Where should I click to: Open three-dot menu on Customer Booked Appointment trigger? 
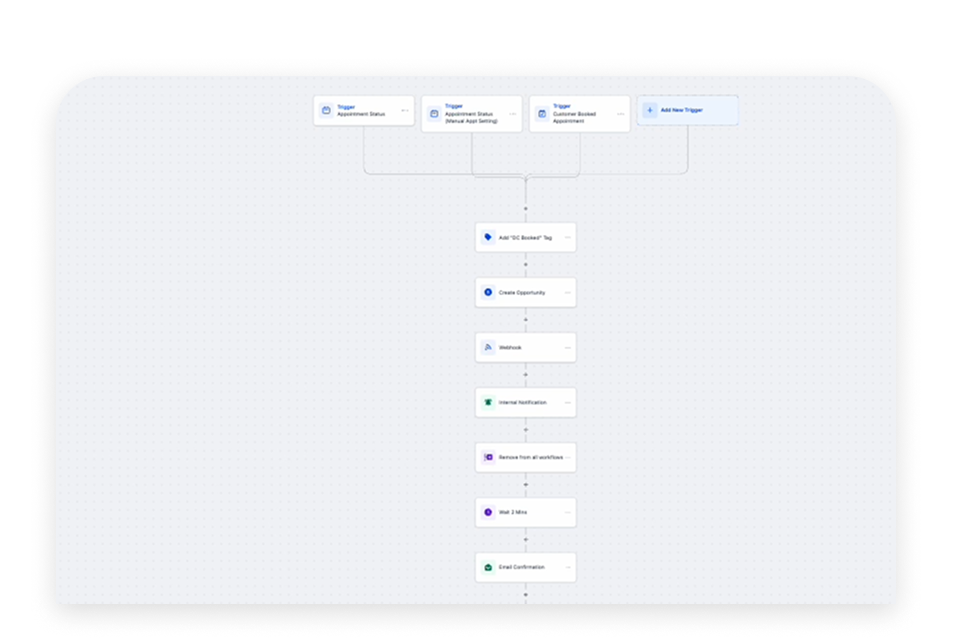(620, 113)
